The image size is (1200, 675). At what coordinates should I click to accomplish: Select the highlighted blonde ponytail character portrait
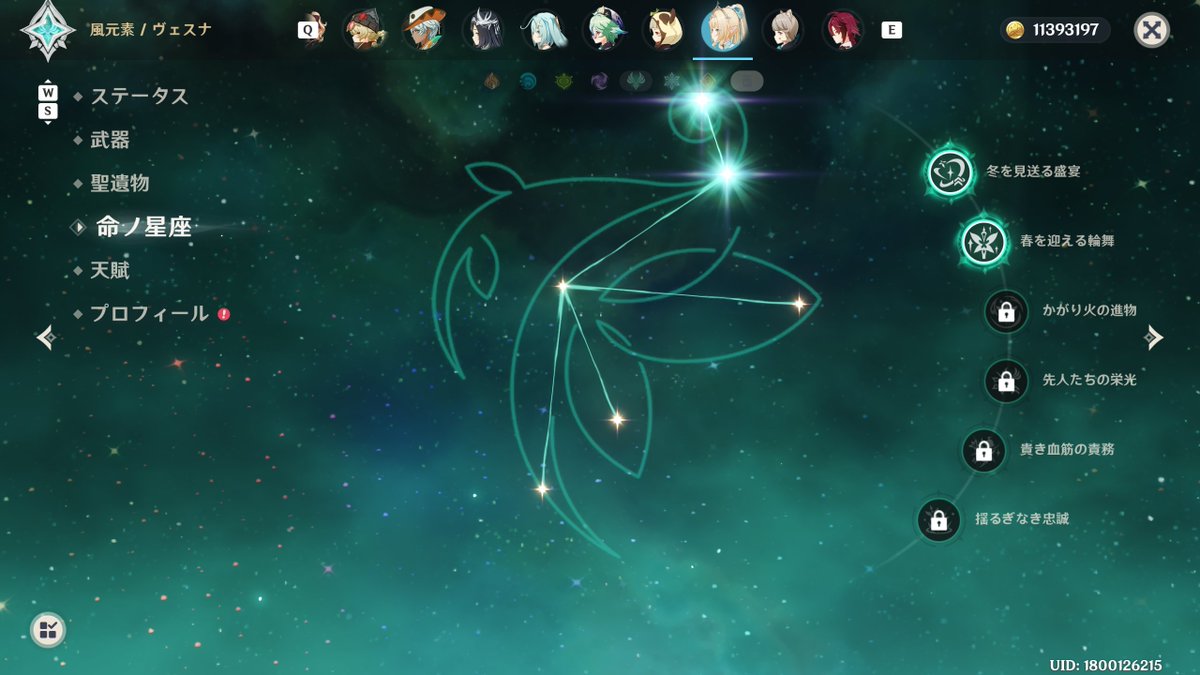point(723,29)
